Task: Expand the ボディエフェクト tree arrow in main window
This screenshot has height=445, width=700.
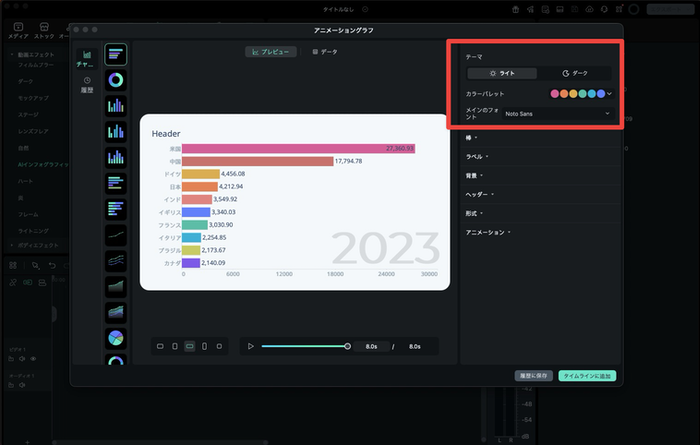Action: click(x=12, y=245)
